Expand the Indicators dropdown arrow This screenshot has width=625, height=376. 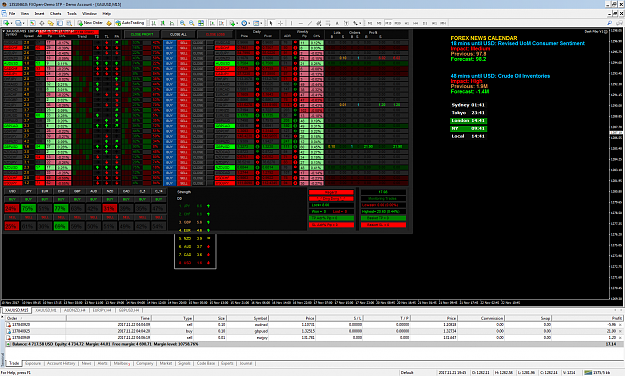[237, 23]
